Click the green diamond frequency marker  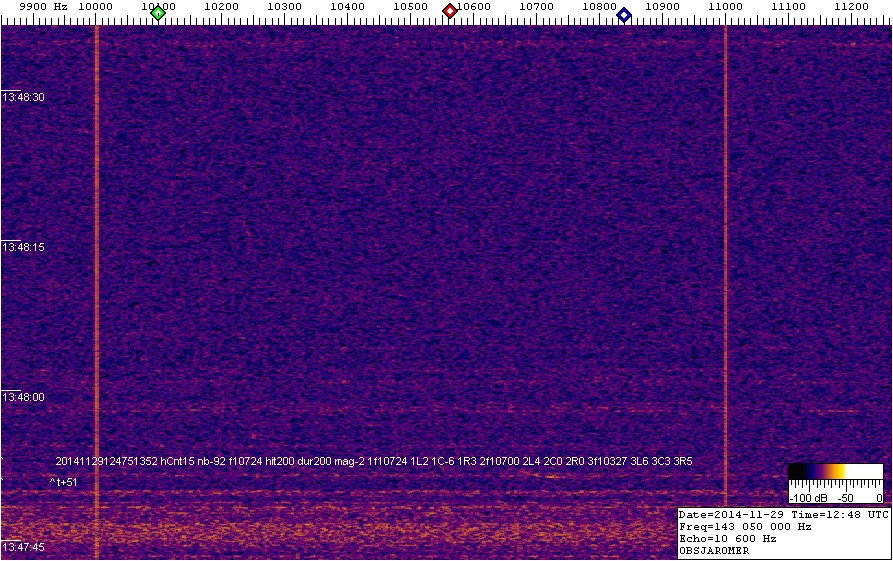click(x=157, y=13)
